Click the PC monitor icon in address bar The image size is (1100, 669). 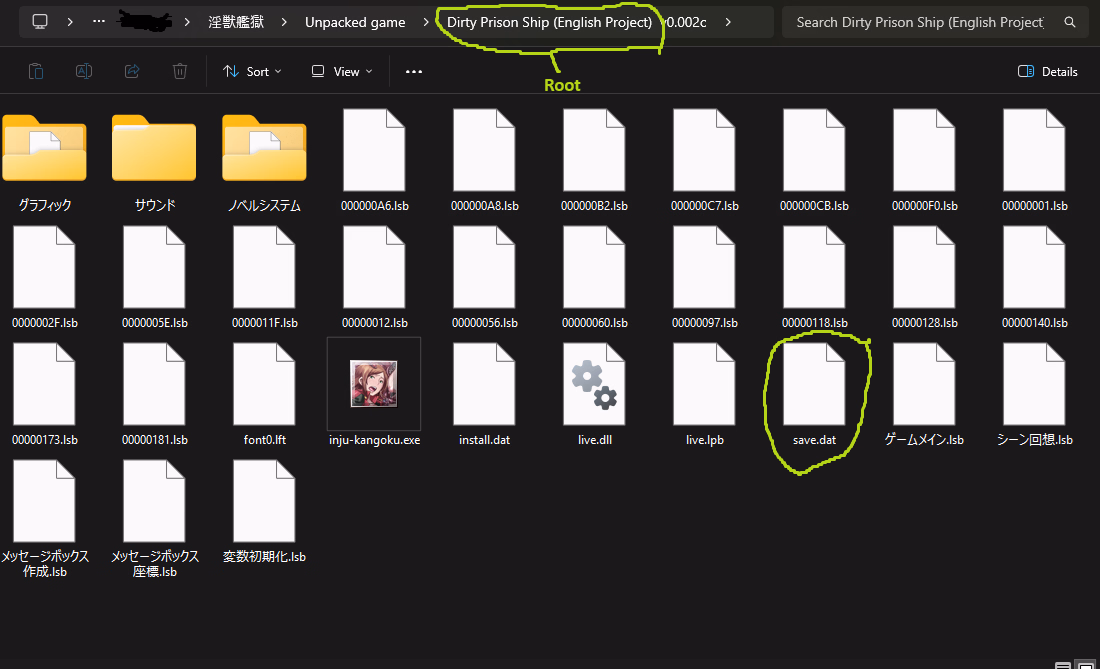click(x=40, y=22)
